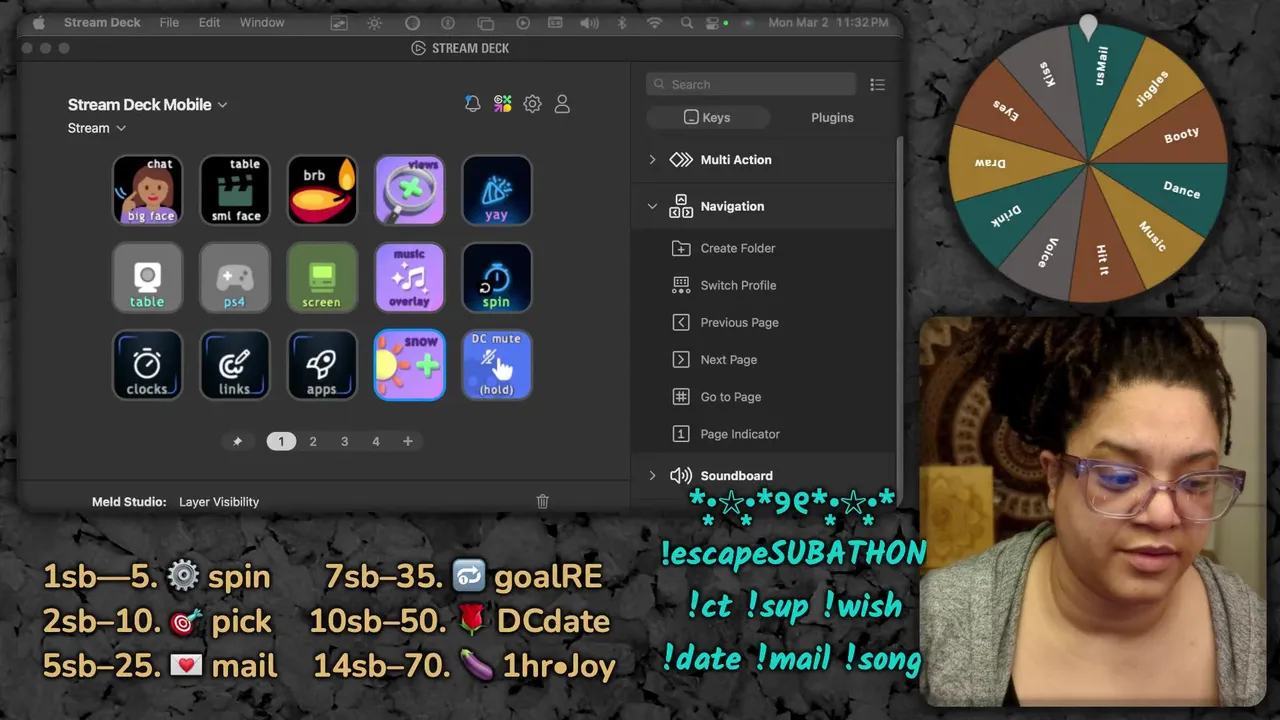This screenshot has width=1280, height=720.
Task: Select the green screen key
Action: [322, 277]
